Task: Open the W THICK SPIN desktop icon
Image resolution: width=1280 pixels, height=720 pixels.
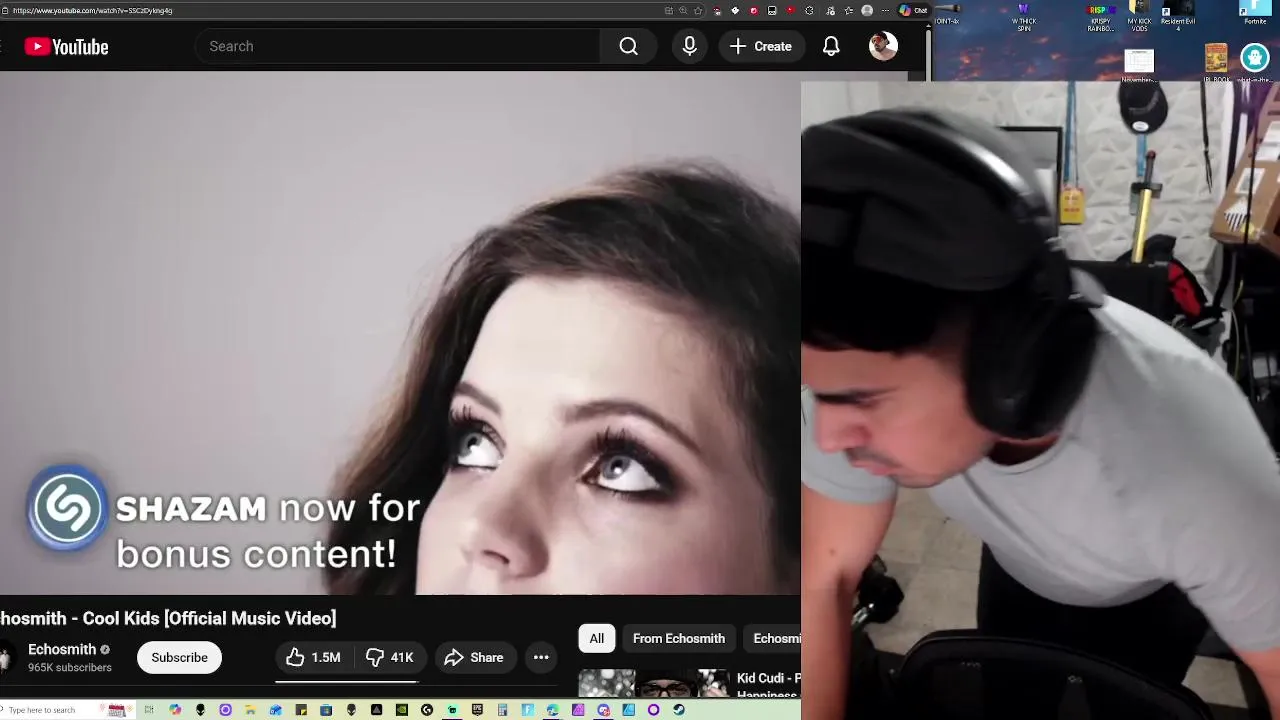Action: pos(1024,17)
